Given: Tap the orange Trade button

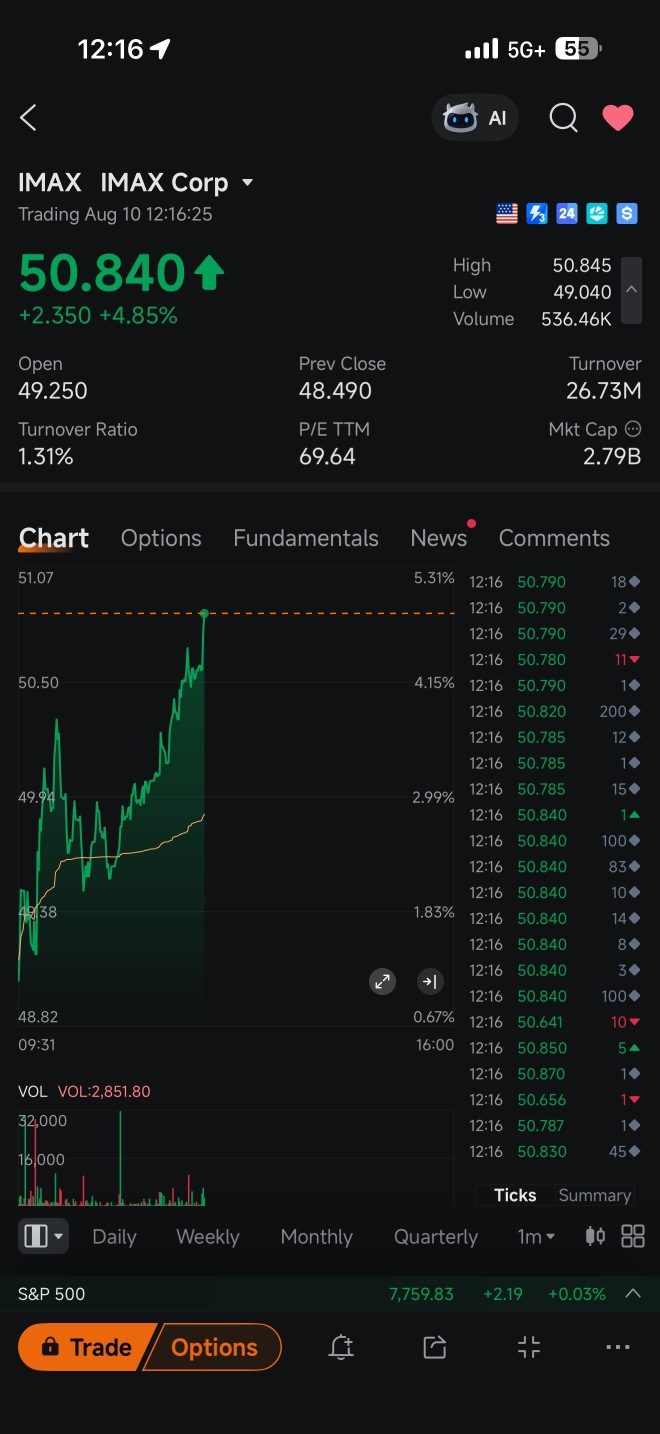Looking at the screenshot, I should [x=86, y=1347].
